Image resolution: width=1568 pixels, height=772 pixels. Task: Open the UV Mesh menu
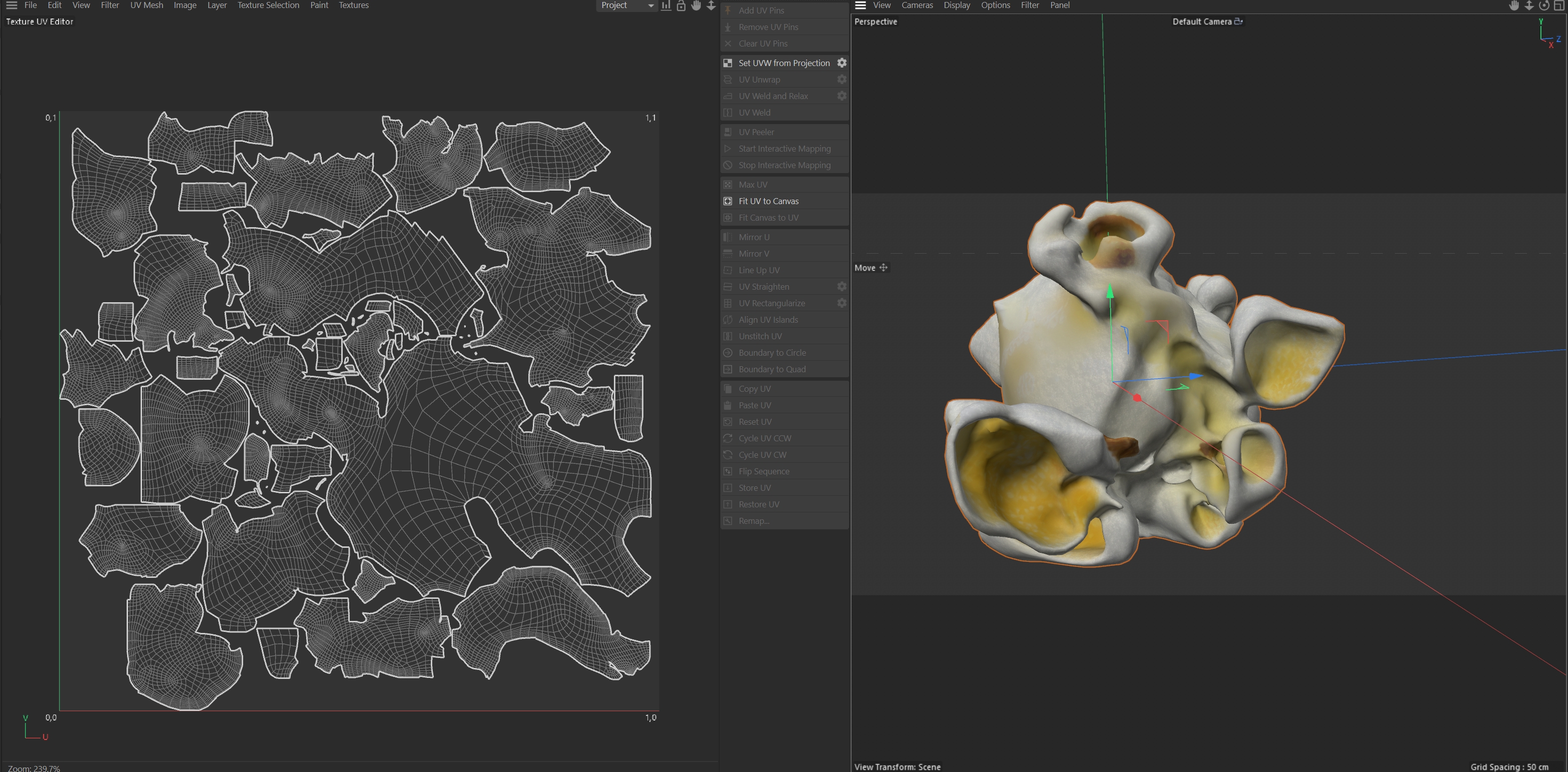146,6
